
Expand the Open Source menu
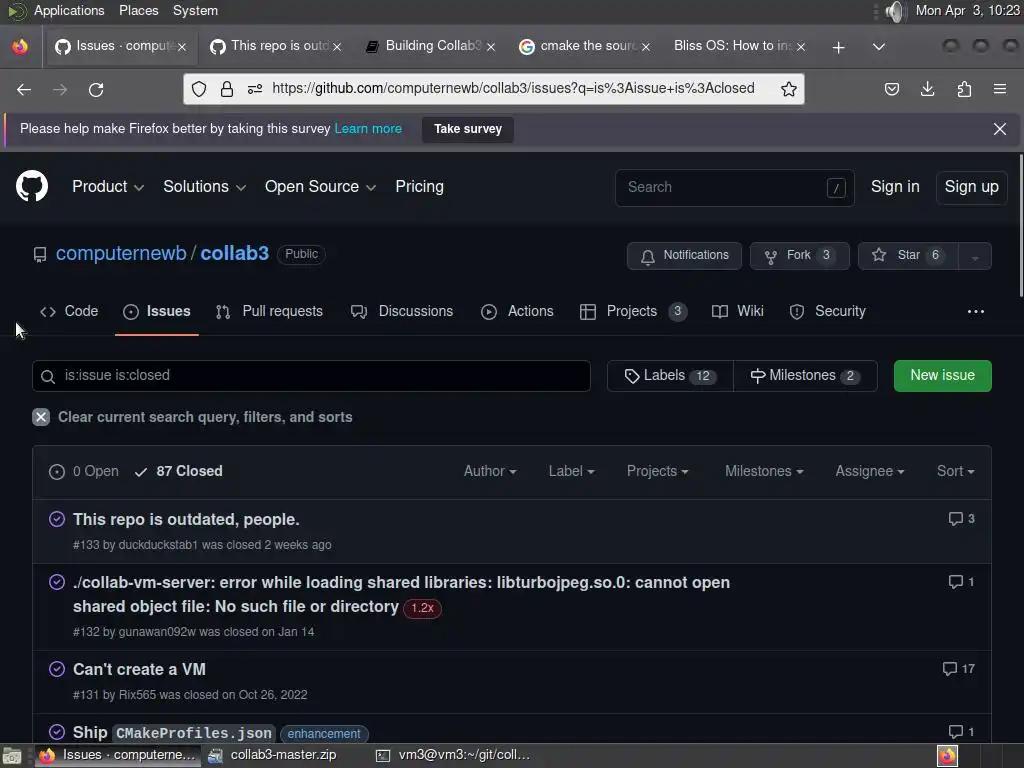[320, 187]
